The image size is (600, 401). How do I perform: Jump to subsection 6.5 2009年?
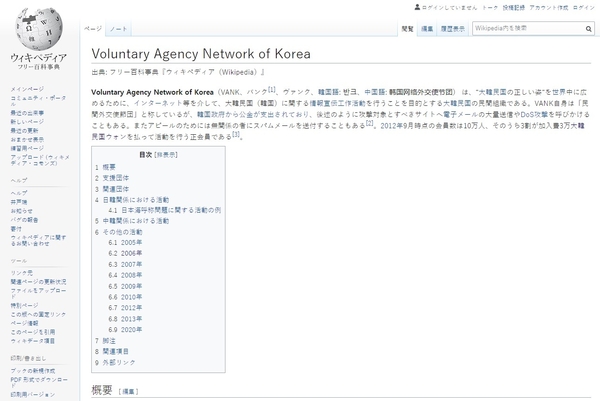pos(125,286)
